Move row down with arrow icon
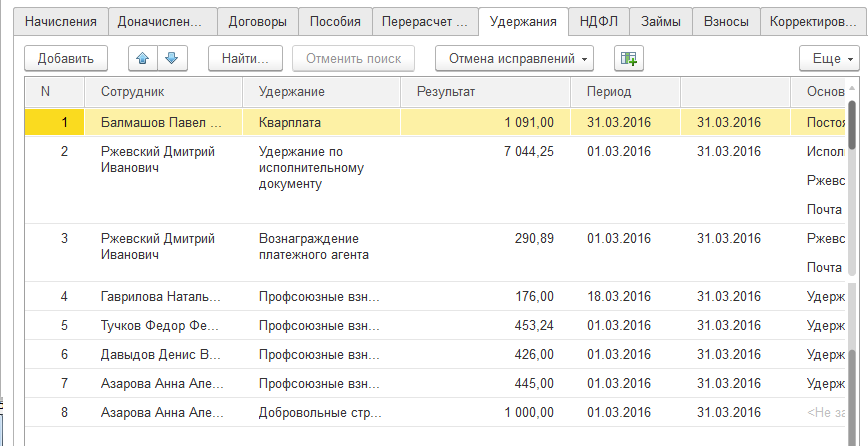Screen dimensions: 868x446 (x=171, y=59)
